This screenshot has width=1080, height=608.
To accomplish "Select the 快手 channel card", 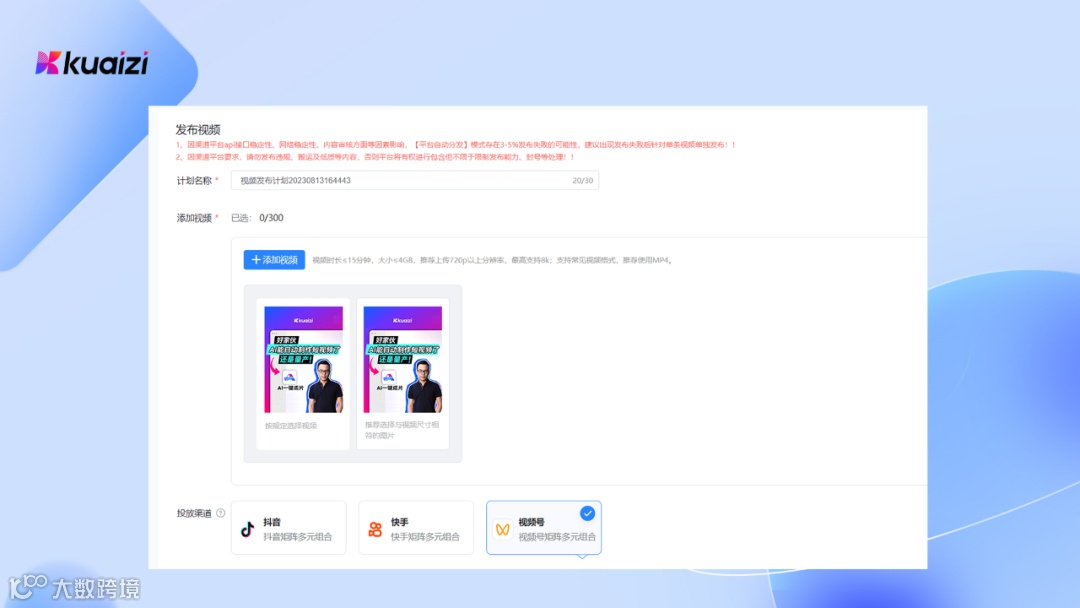I will coord(416,528).
